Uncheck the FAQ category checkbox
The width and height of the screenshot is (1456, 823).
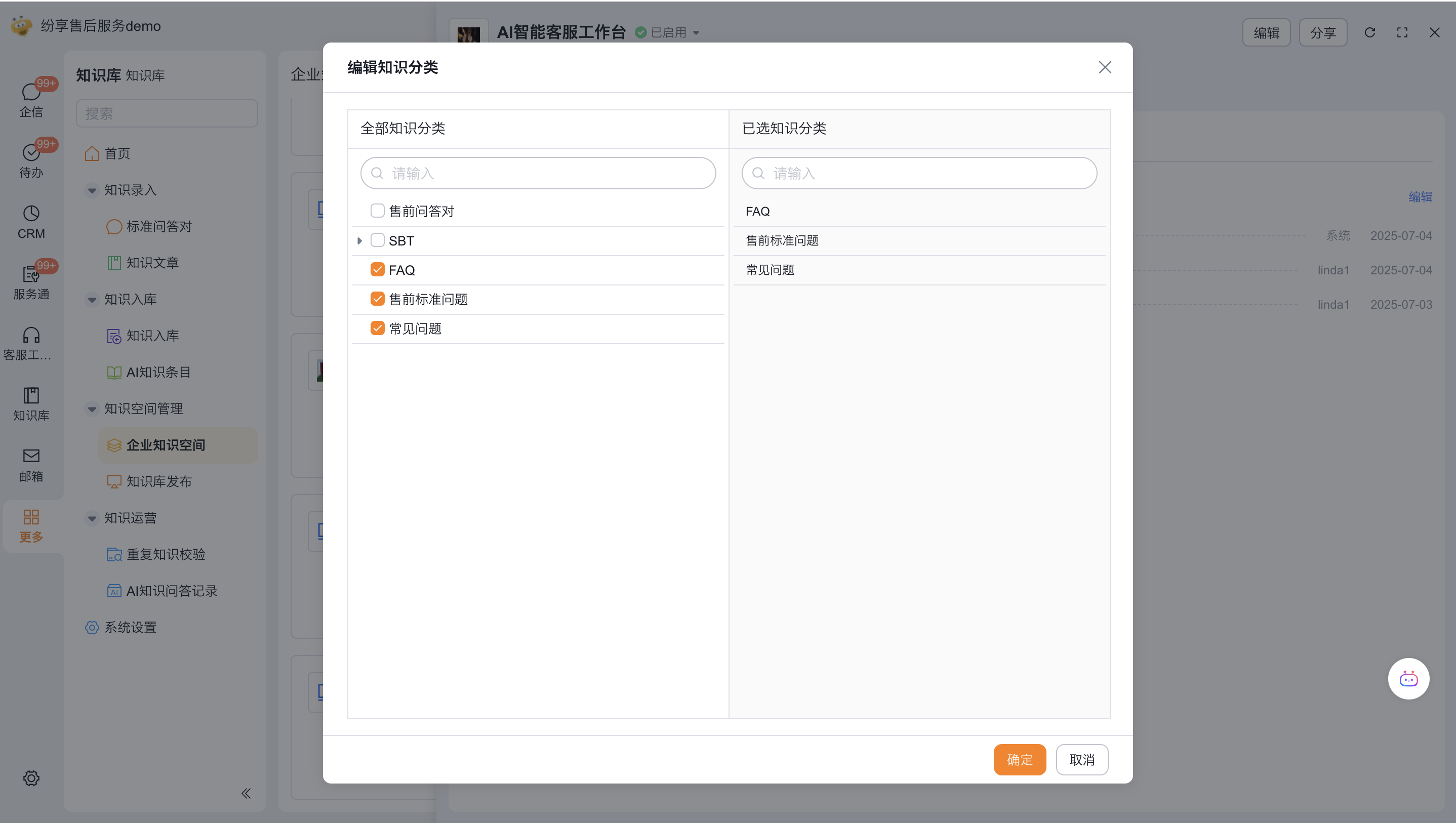(377, 270)
